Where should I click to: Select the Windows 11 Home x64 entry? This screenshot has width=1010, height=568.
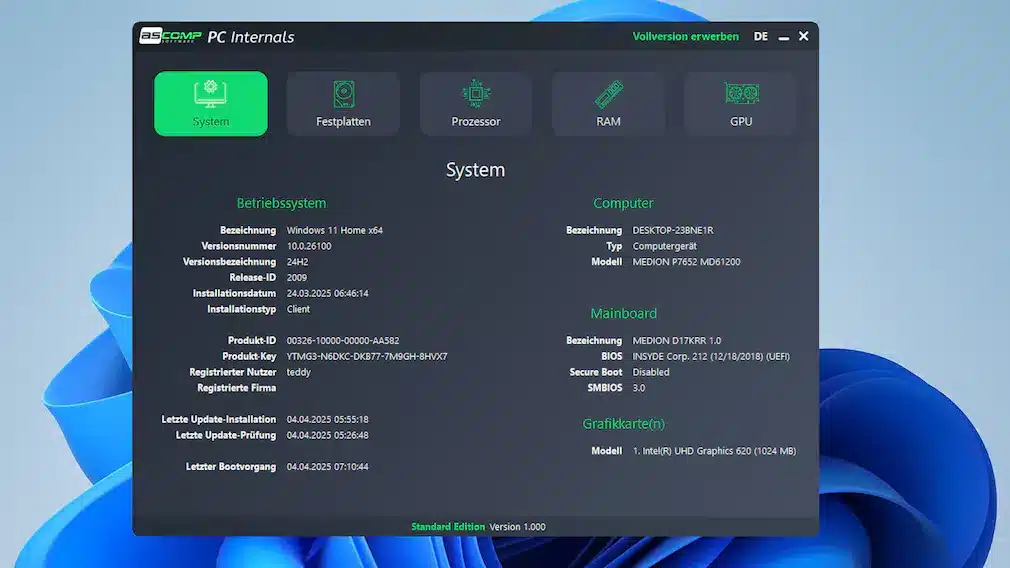[x=334, y=230]
